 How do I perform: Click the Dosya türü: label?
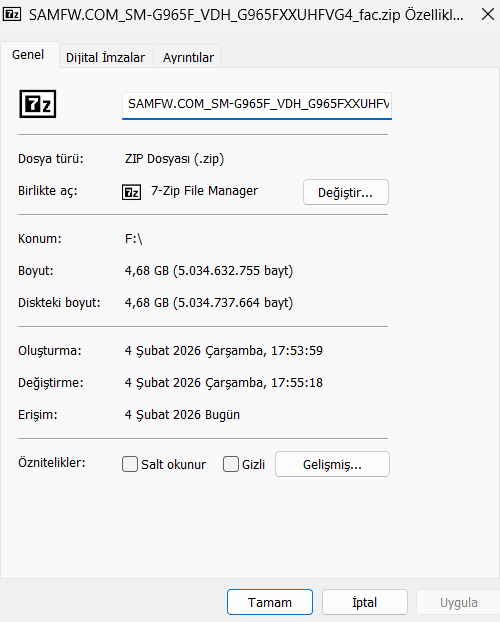[51, 159]
